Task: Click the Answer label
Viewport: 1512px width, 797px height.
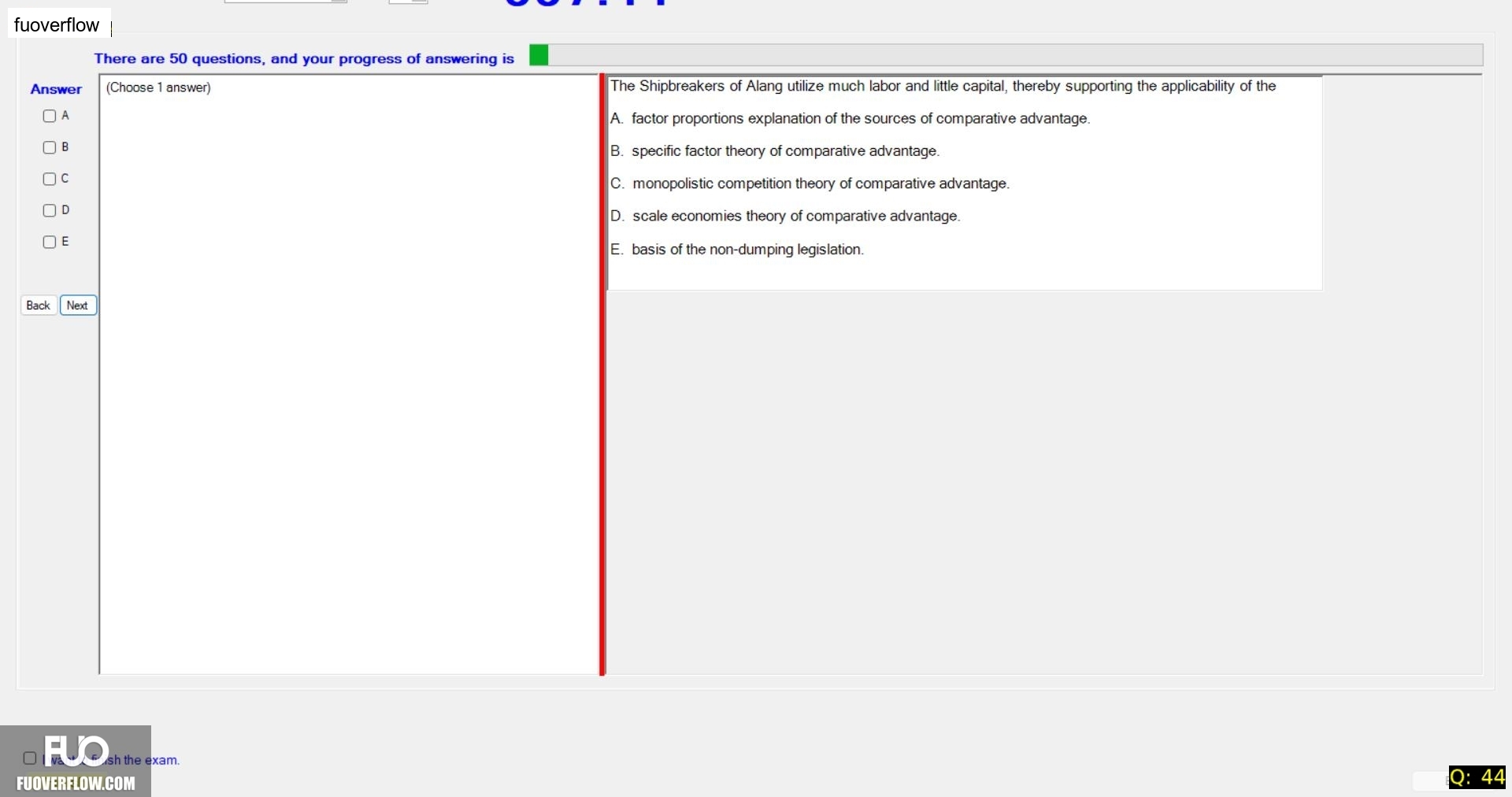Action: pos(56,89)
